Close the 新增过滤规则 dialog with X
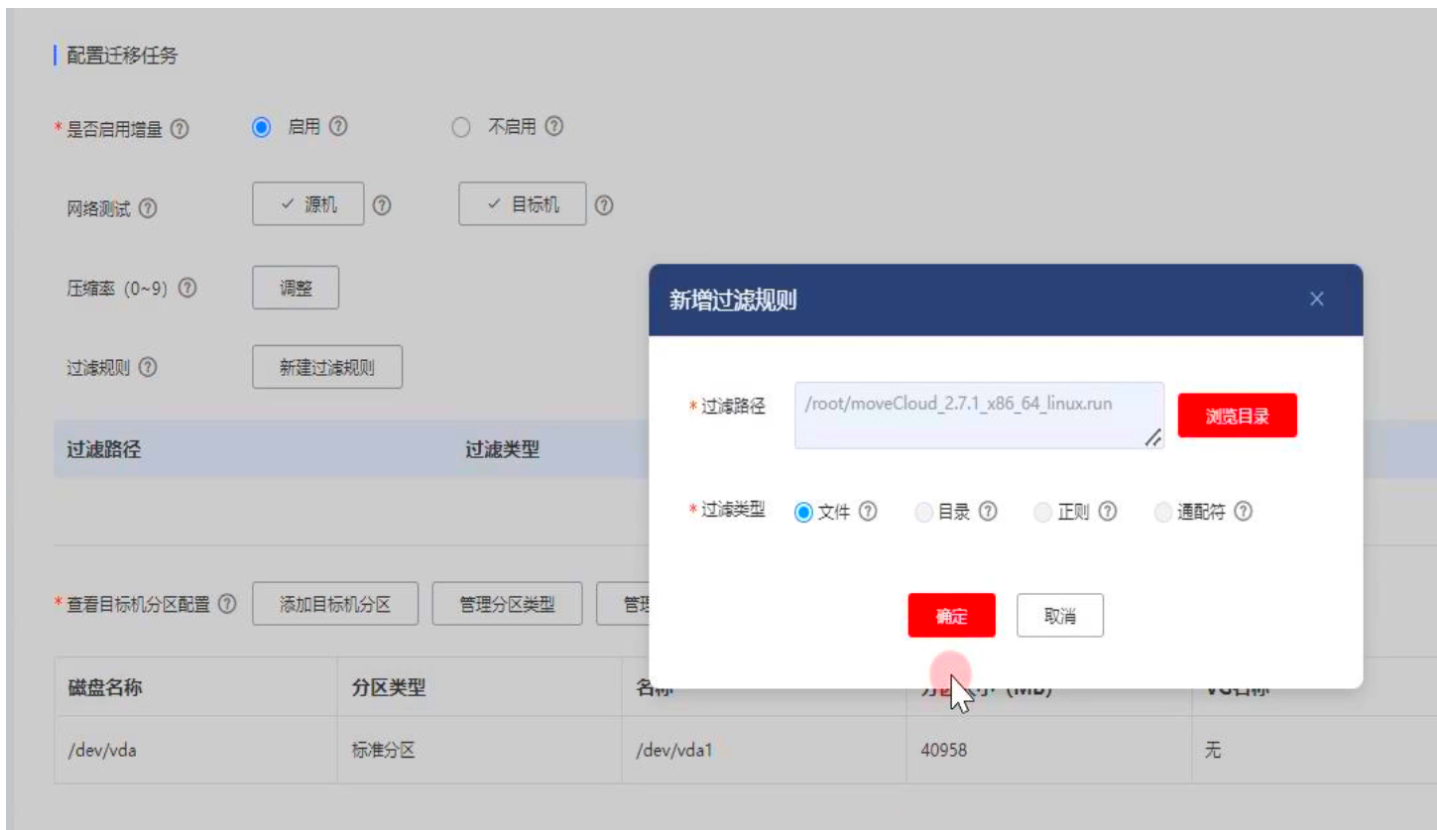 (x=1318, y=297)
